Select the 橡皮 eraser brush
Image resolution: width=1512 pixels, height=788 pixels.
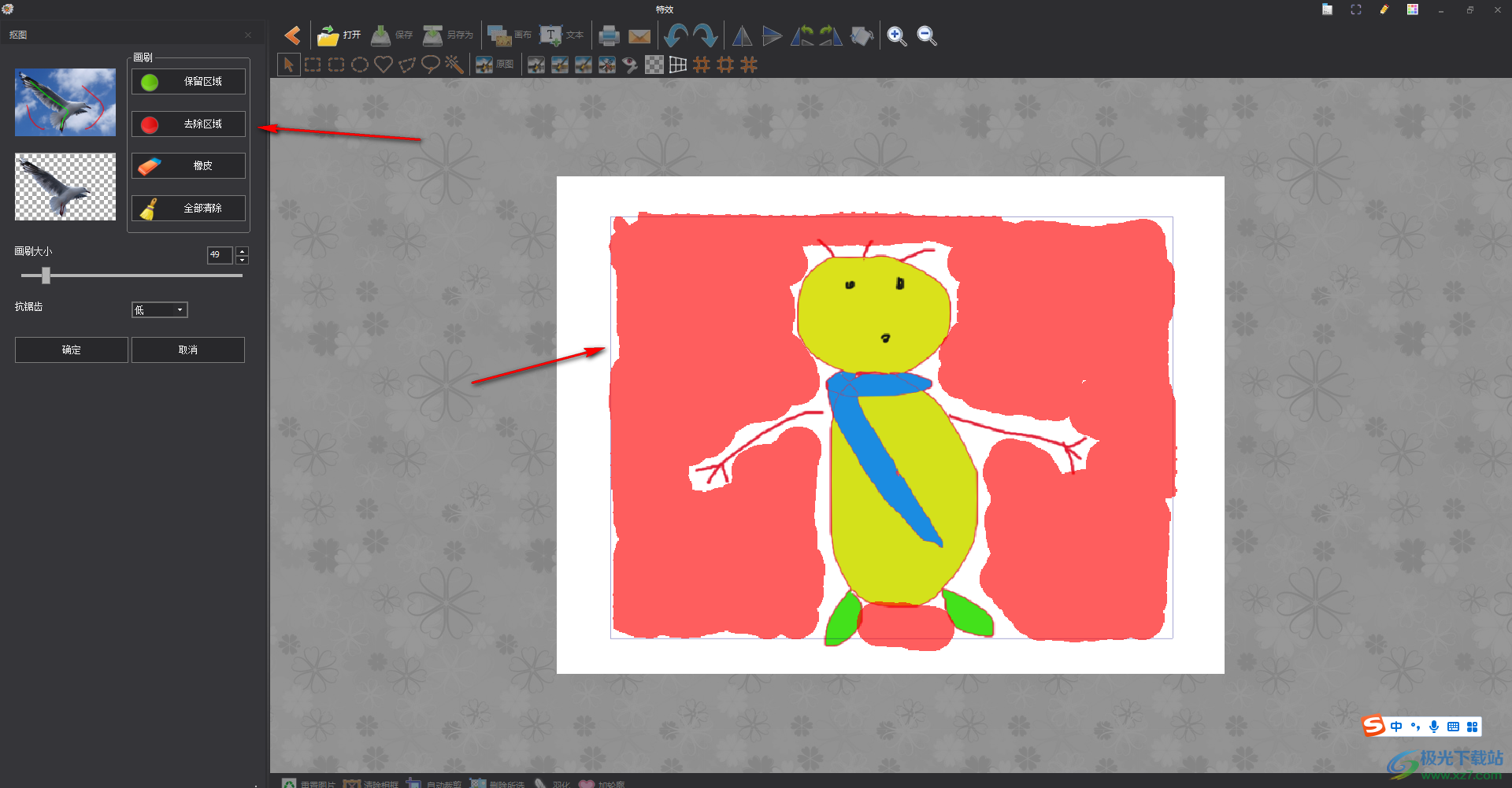[188, 166]
